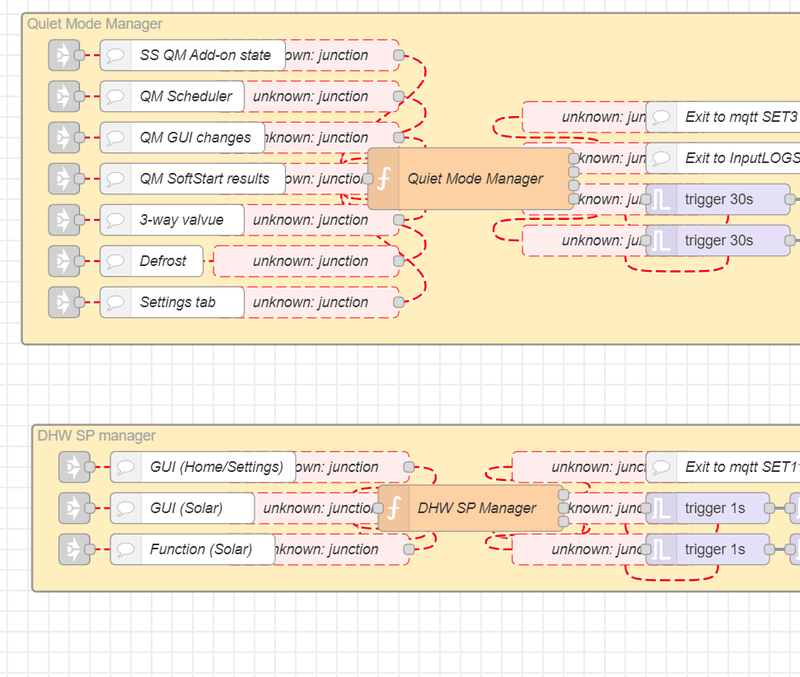
Task: Select the DHW SP Manager function node
Action: click(471, 508)
